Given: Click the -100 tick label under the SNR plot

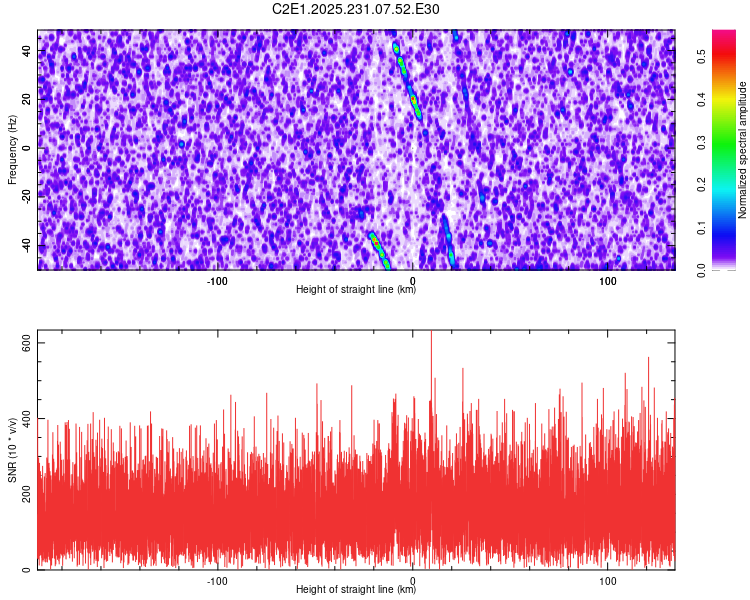Looking at the screenshot, I should (217, 581).
